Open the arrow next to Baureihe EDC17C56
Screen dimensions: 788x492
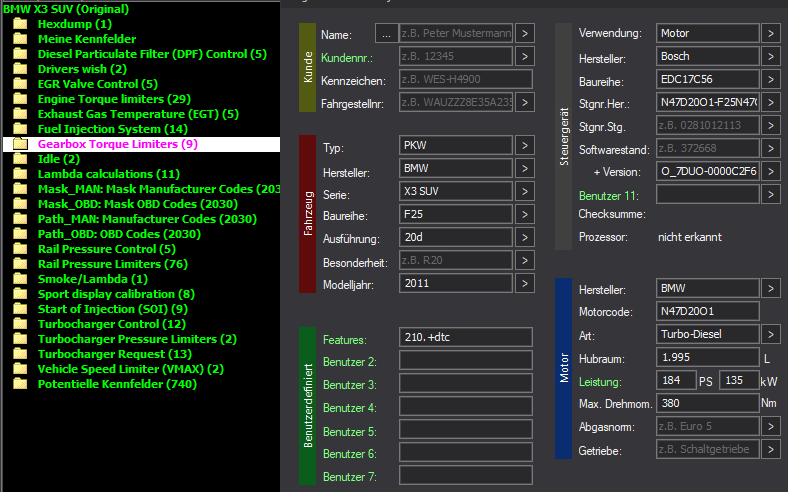coord(771,79)
